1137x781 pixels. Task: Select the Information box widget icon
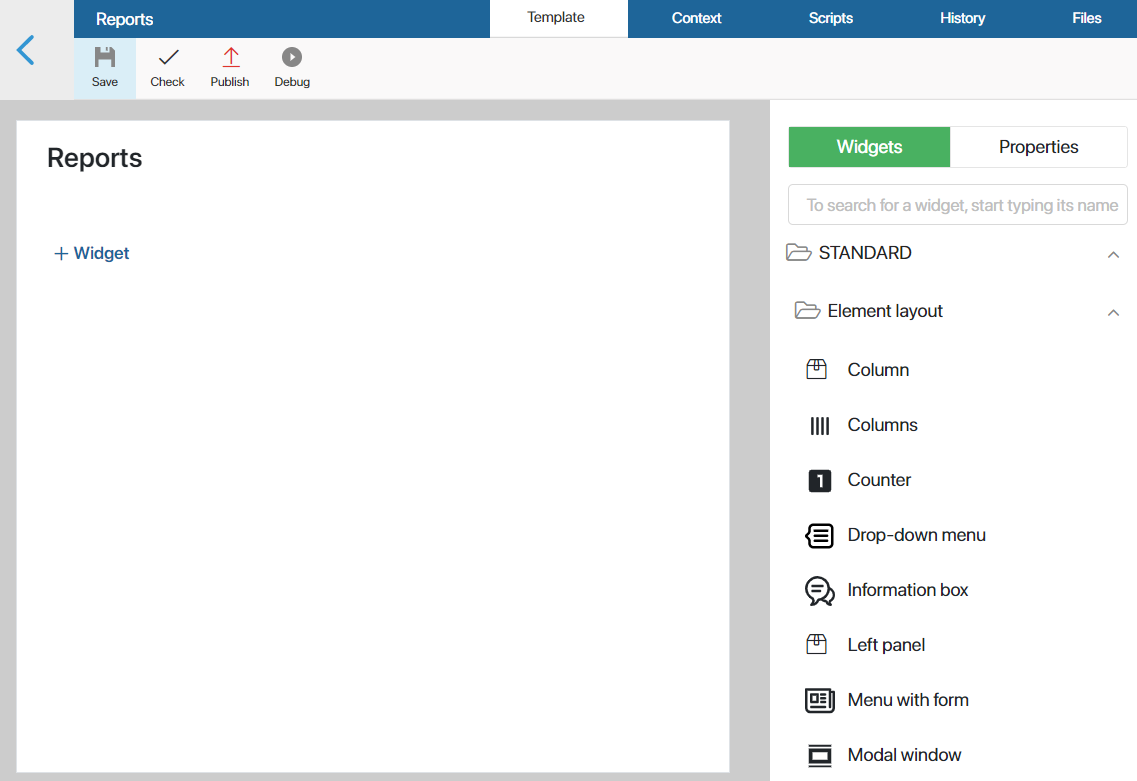click(819, 591)
